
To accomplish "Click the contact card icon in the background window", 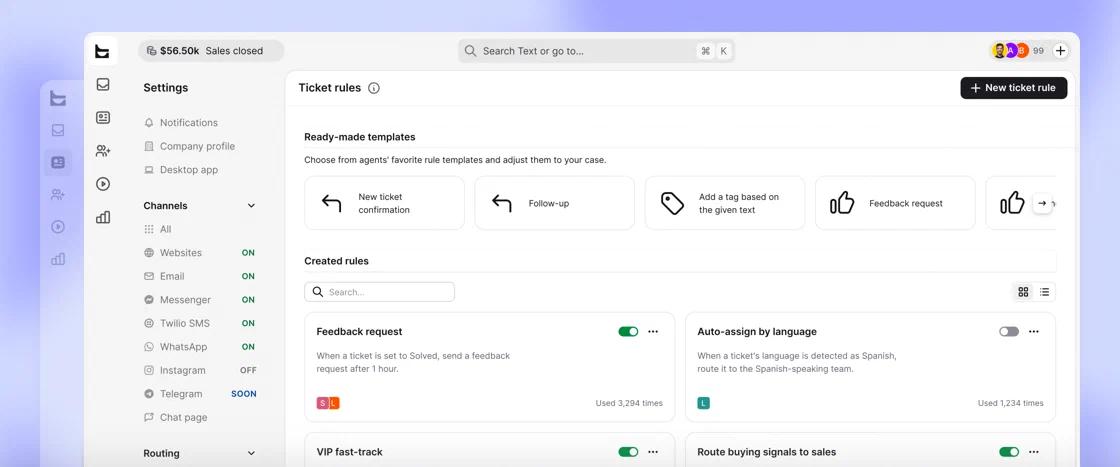I will click(x=58, y=163).
